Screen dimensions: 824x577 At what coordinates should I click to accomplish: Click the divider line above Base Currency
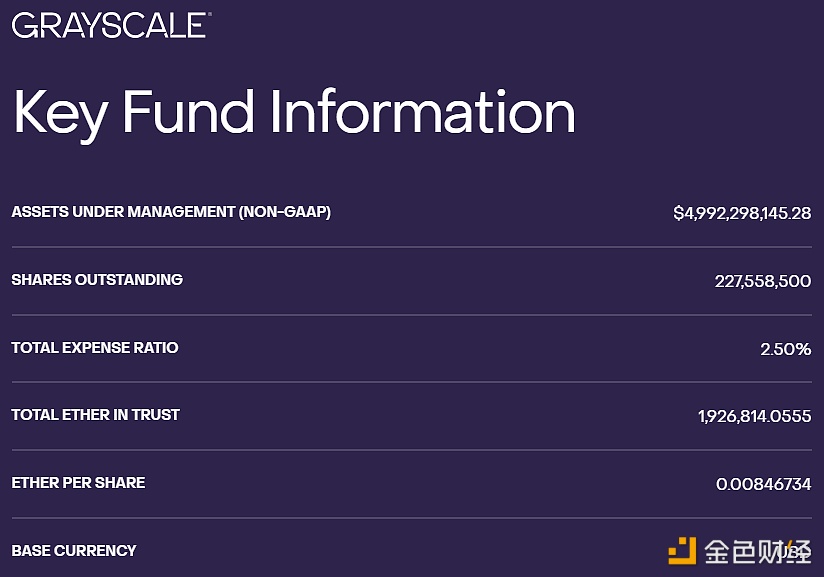[x=411, y=518]
